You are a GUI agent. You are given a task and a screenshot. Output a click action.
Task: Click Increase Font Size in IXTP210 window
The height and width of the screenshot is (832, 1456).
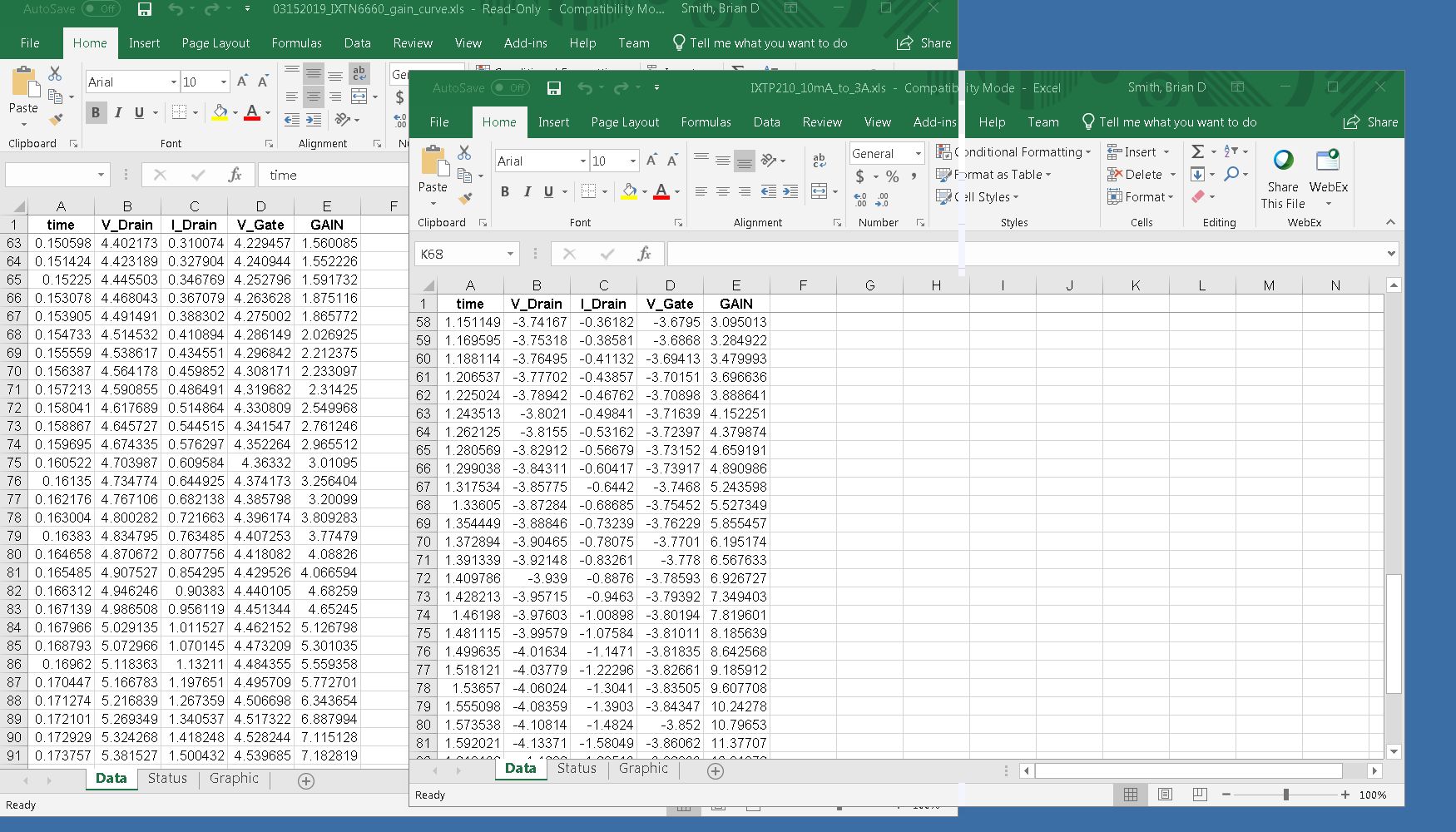(651, 161)
